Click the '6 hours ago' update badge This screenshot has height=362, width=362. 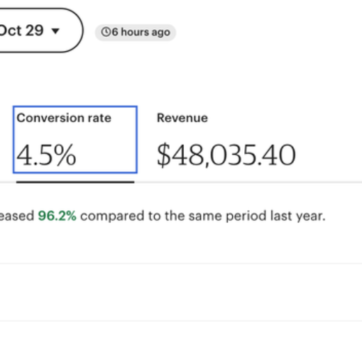coord(135,32)
